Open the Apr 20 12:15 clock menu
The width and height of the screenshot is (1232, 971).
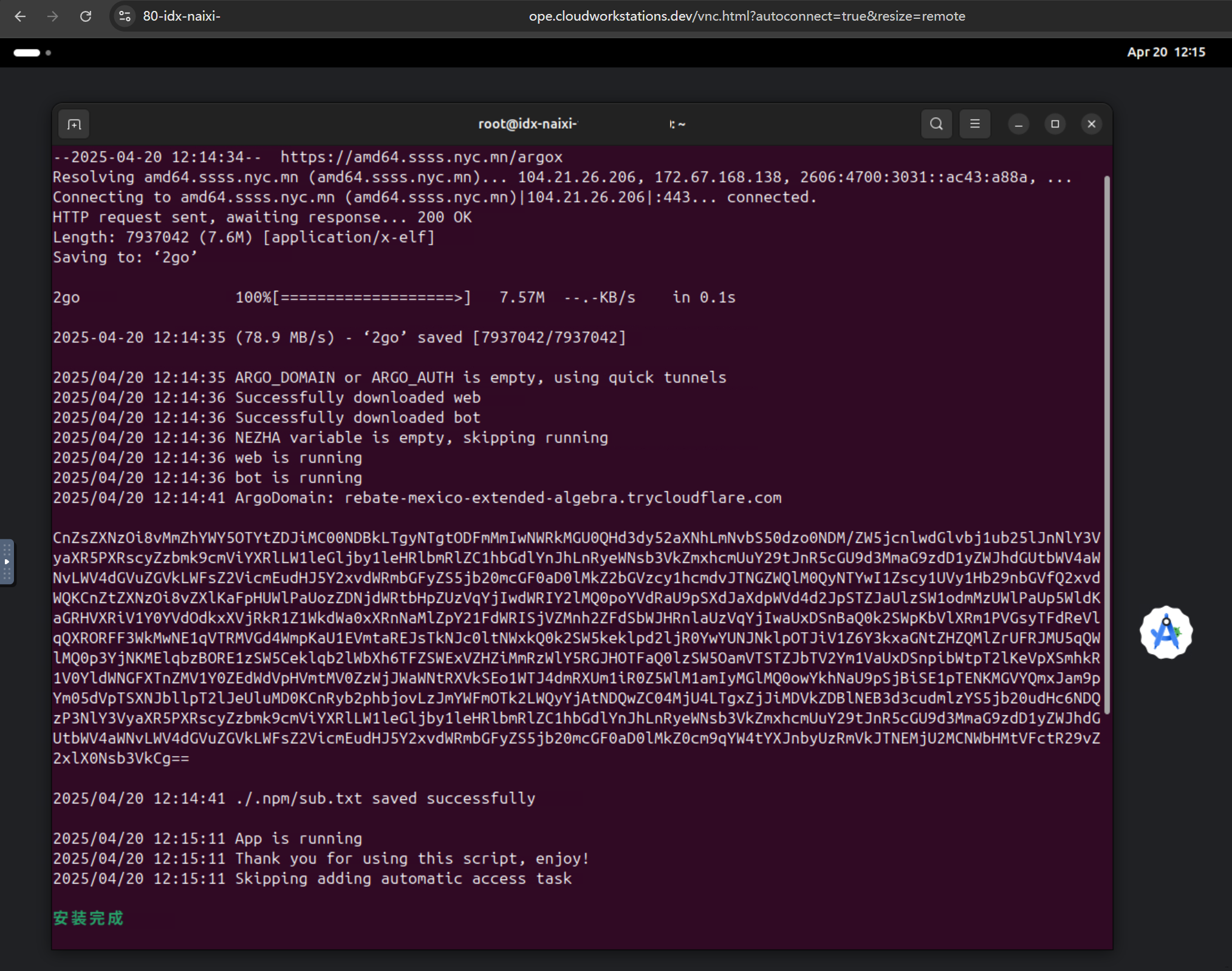point(1165,52)
